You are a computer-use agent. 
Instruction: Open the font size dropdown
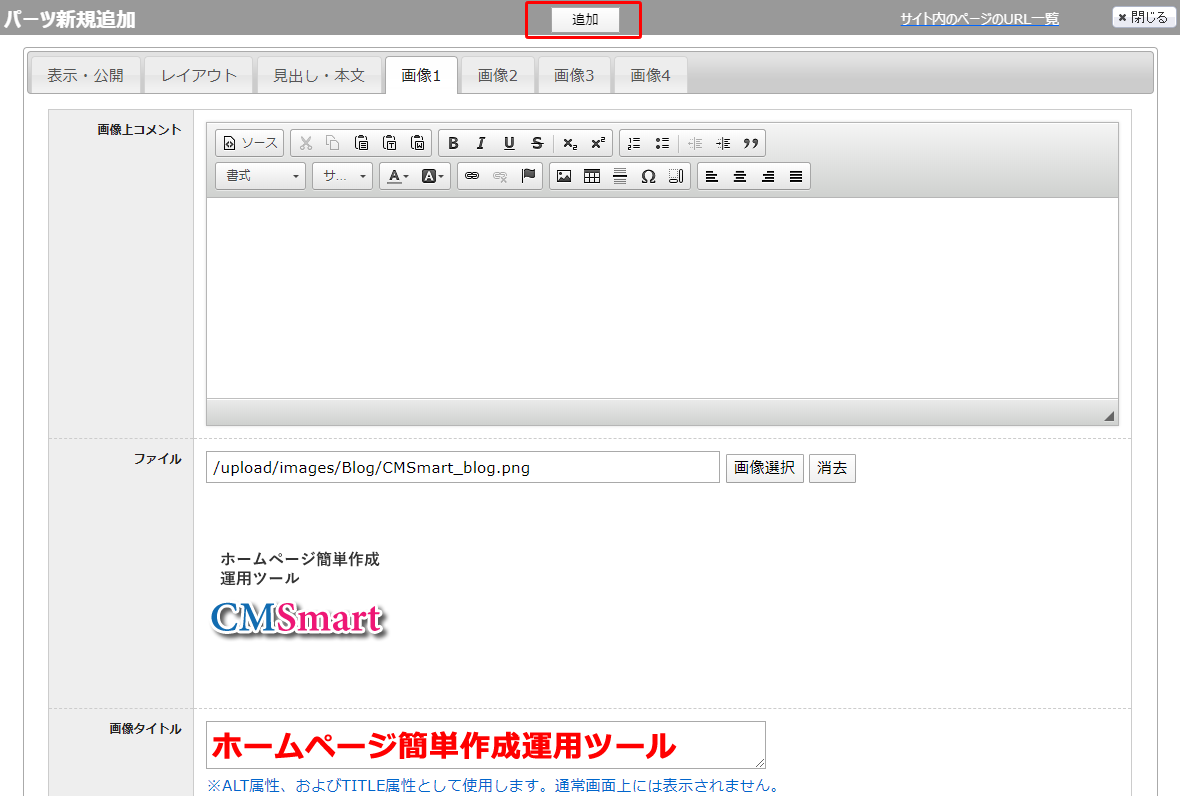342,176
